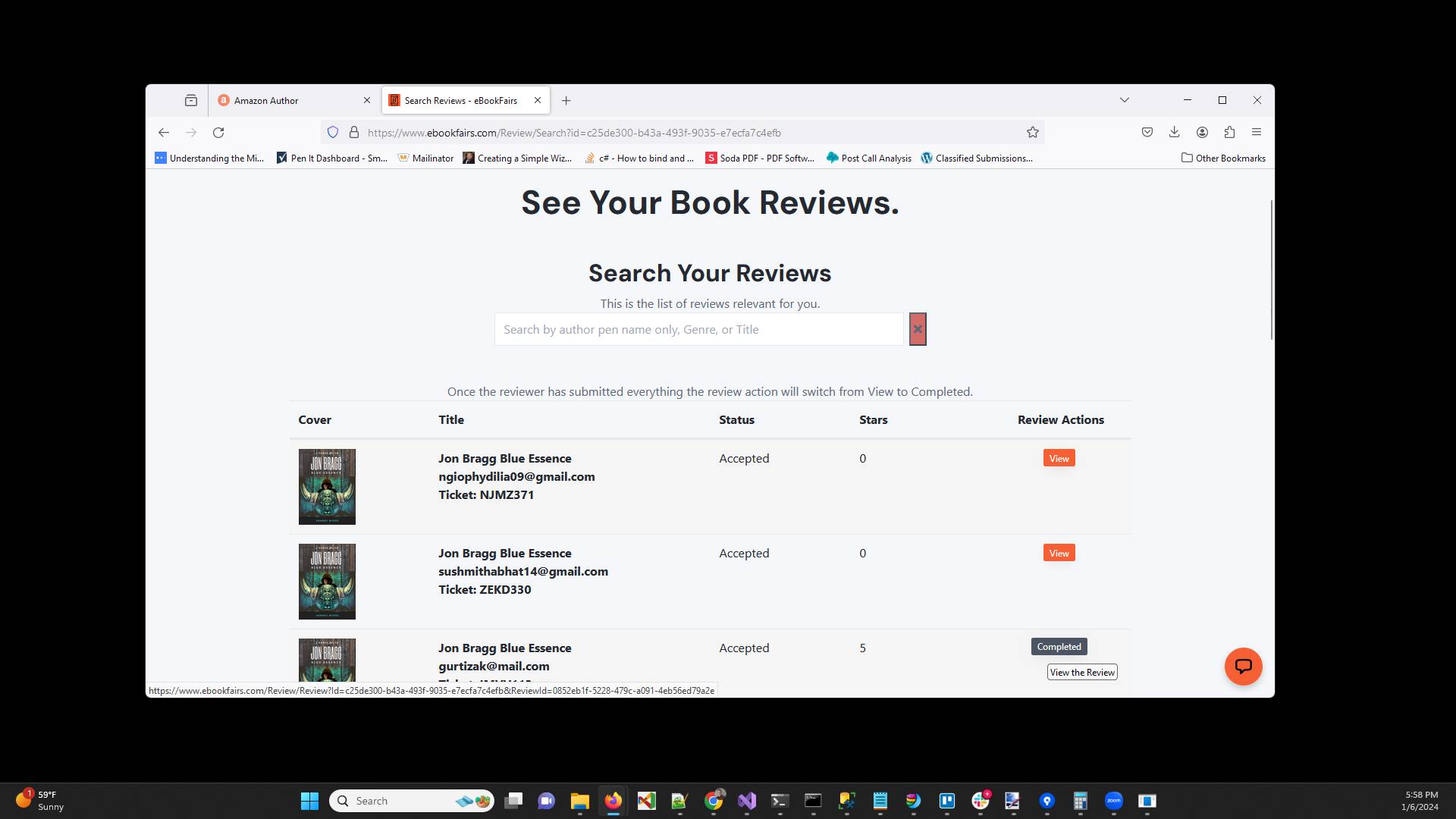Open the Downloads panel

(x=1174, y=132)
